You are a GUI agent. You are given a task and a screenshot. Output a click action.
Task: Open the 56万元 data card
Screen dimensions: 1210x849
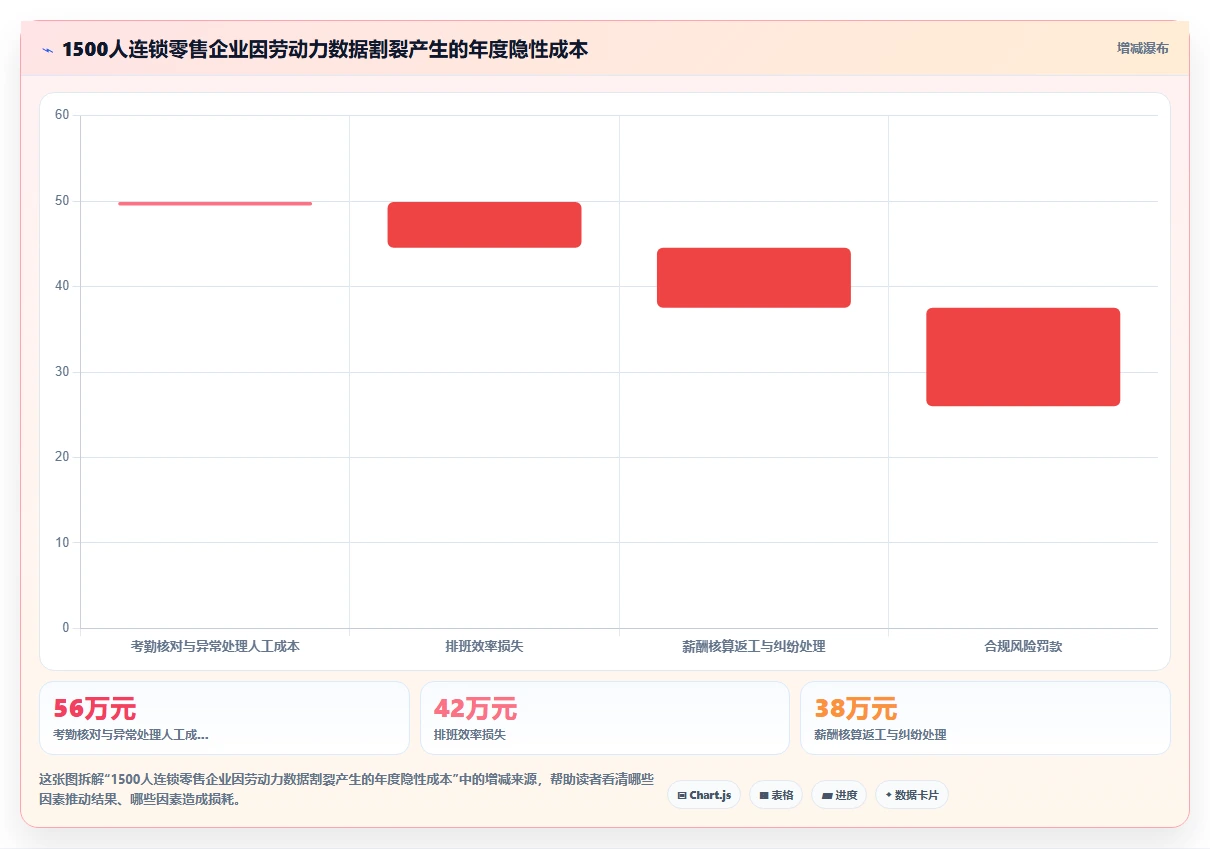pyautogui.click(x=224, y=718)
